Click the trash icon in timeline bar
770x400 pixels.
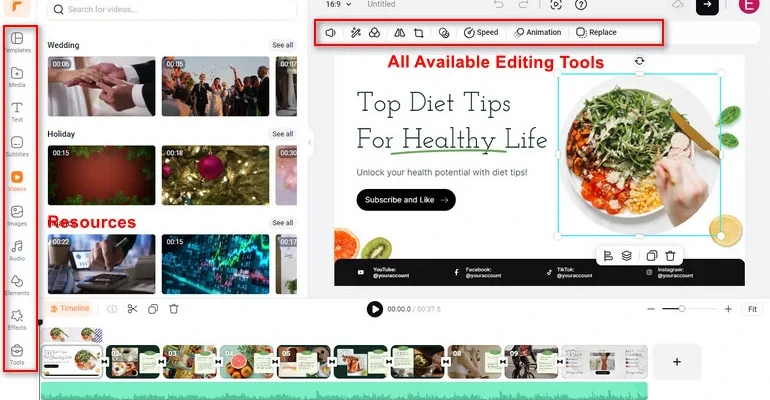click(174, 309)
